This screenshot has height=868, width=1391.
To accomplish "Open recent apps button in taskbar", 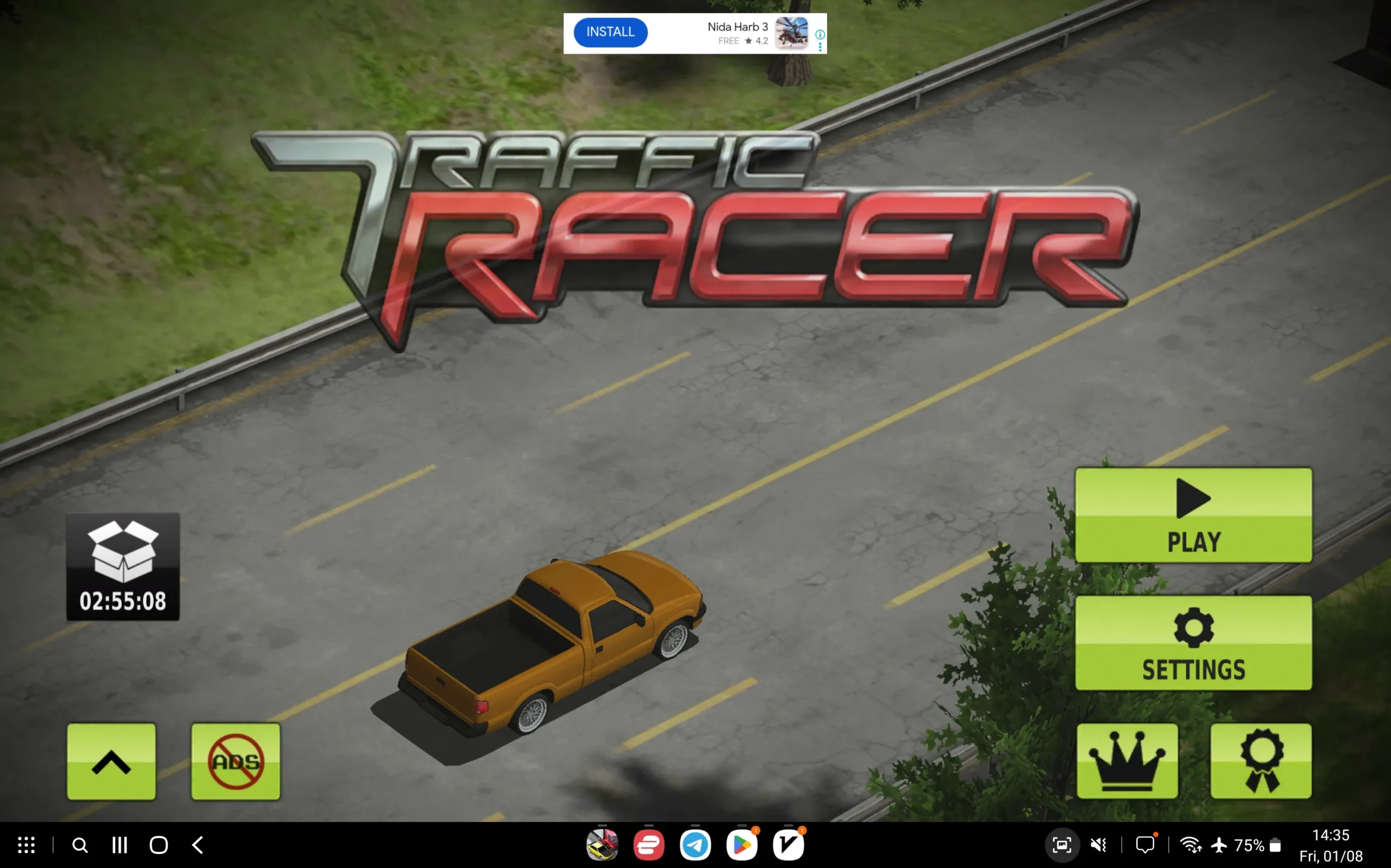I will [x=120, y=845].
